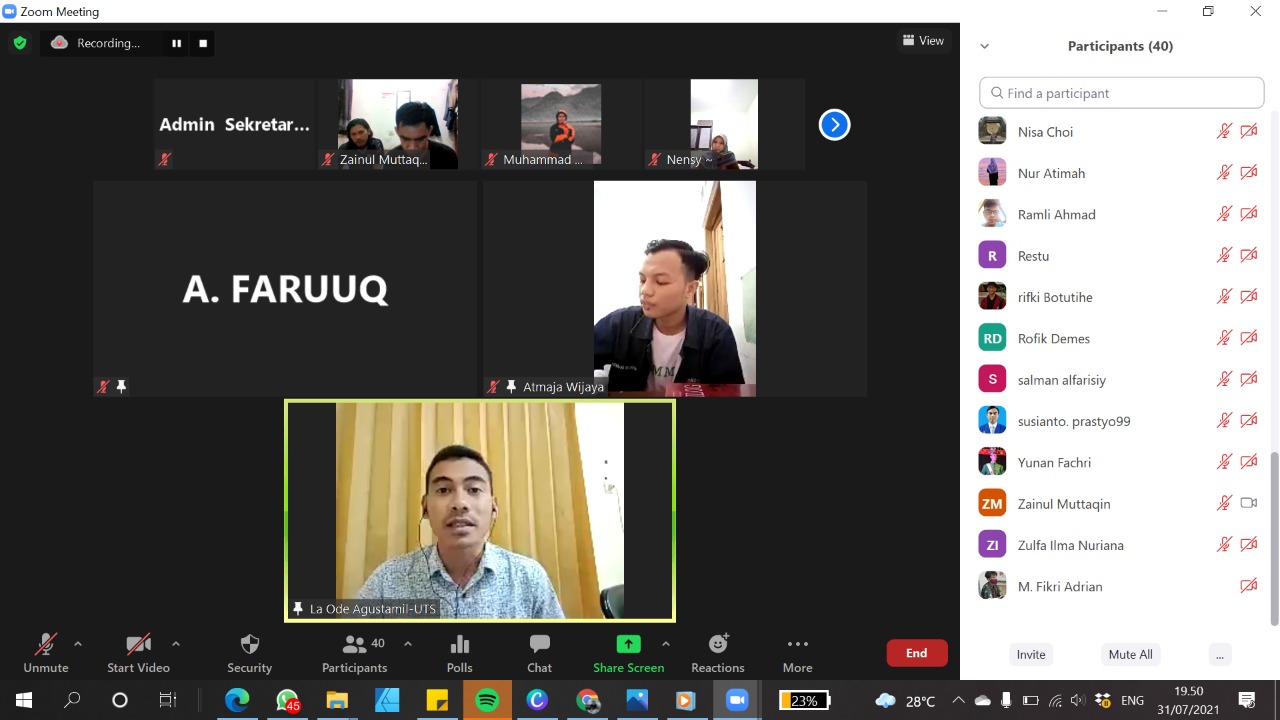Click Restu's muted microphone icon
The height and width of the screenshot is (720, 1280).
(x=1224, y=254)
